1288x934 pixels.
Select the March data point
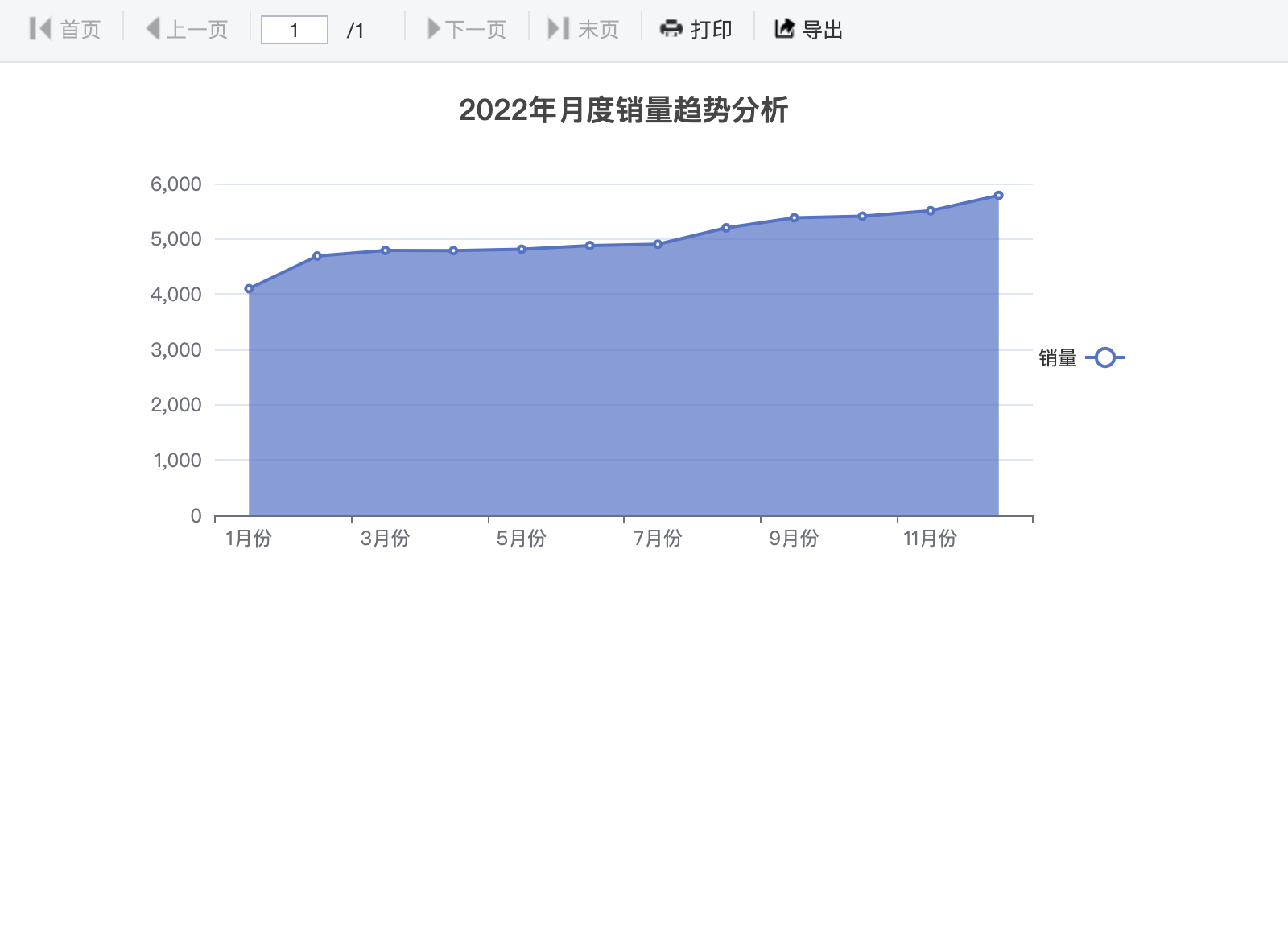tap(386, 250)
